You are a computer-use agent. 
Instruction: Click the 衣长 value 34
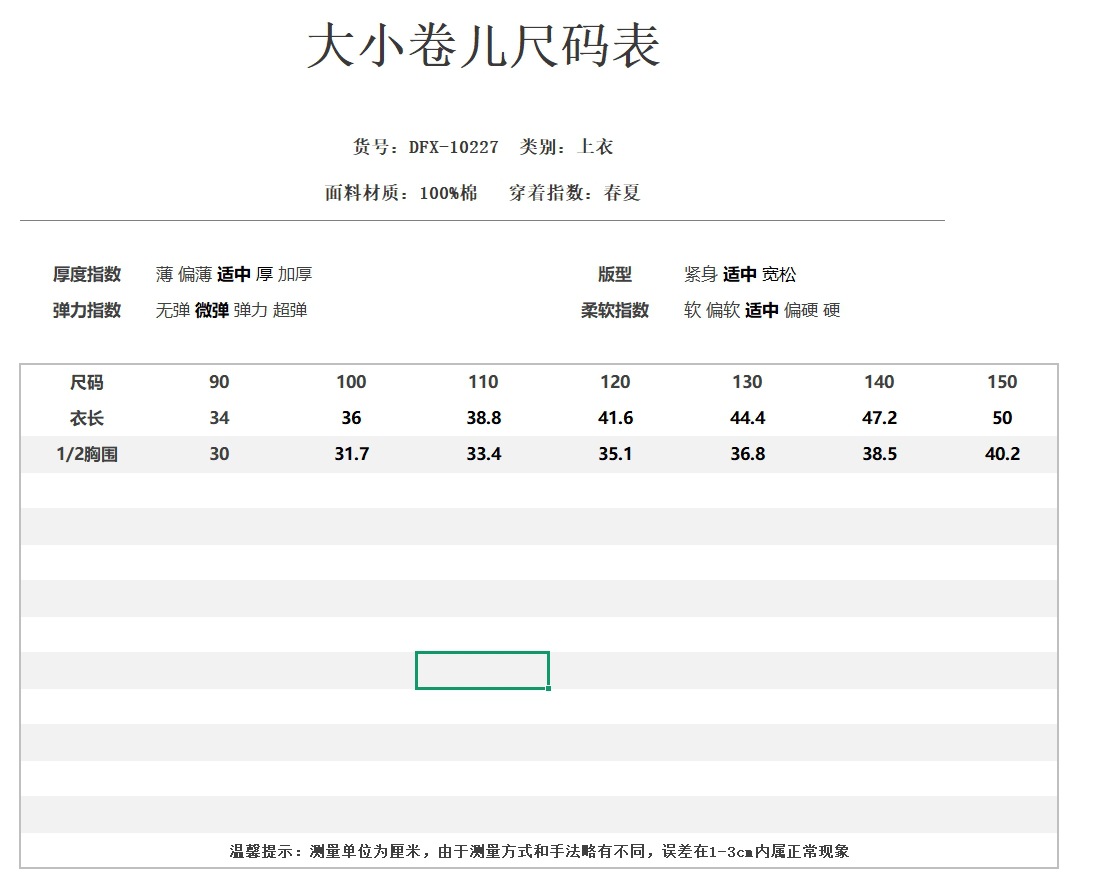(219, 418)
